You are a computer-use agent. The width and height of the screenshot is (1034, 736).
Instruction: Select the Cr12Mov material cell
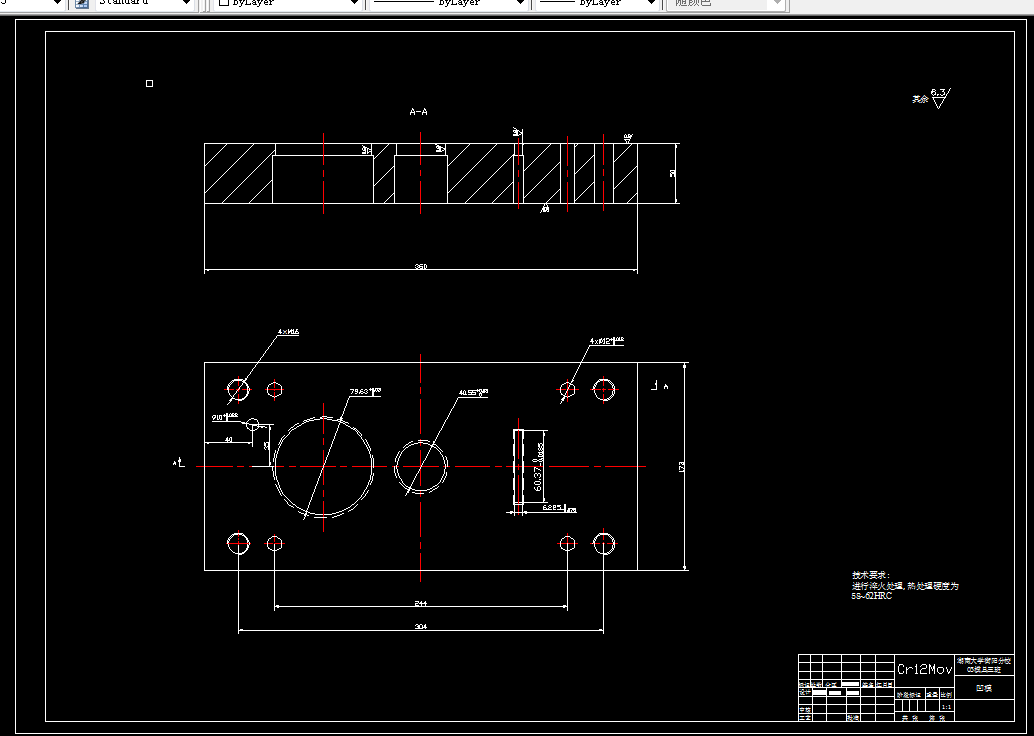(x=925, y=669)
